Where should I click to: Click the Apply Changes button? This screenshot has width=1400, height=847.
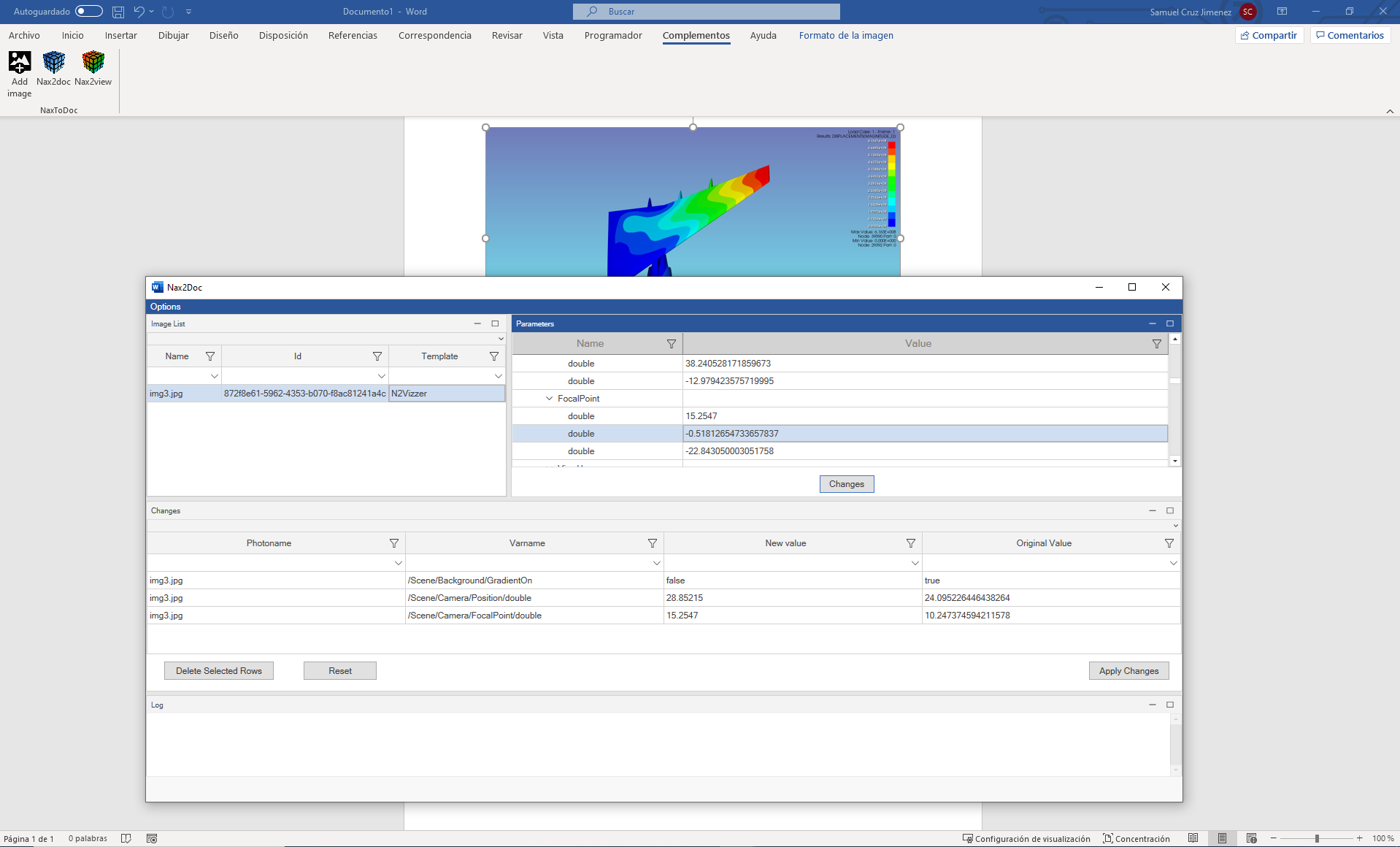point(1128,671)
